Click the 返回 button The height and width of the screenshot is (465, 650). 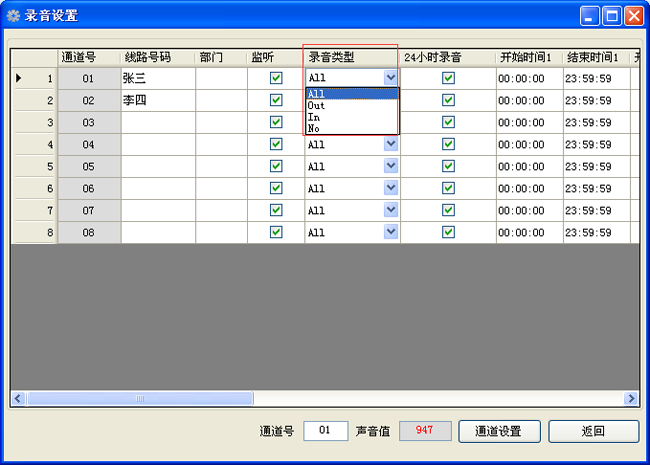coord(593,431)
